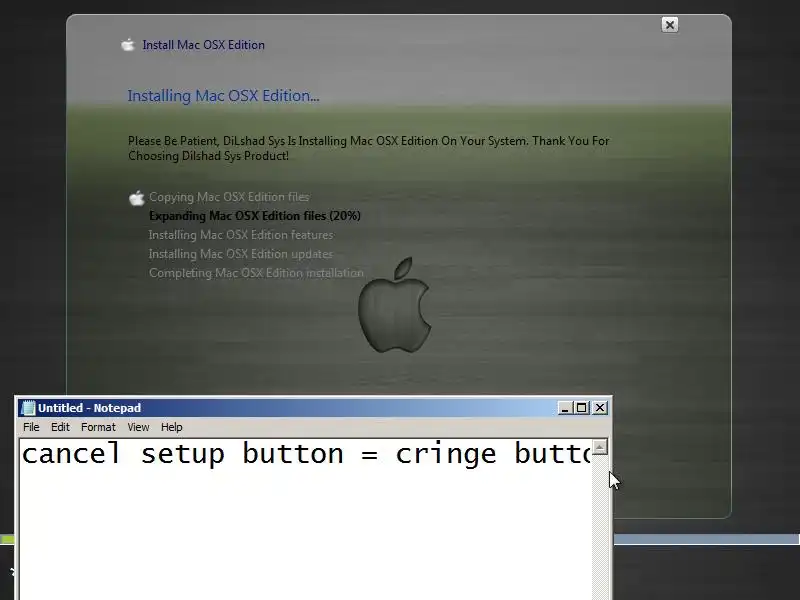
Task: Click the Notepad document icon in title bar
Action: (28, 408)
